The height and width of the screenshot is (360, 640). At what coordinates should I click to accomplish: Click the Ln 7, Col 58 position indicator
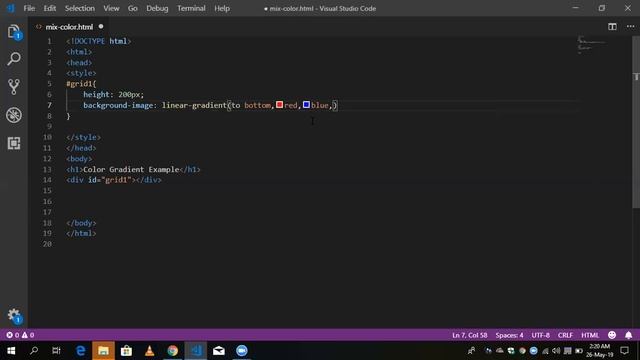[x=469, y=335]
